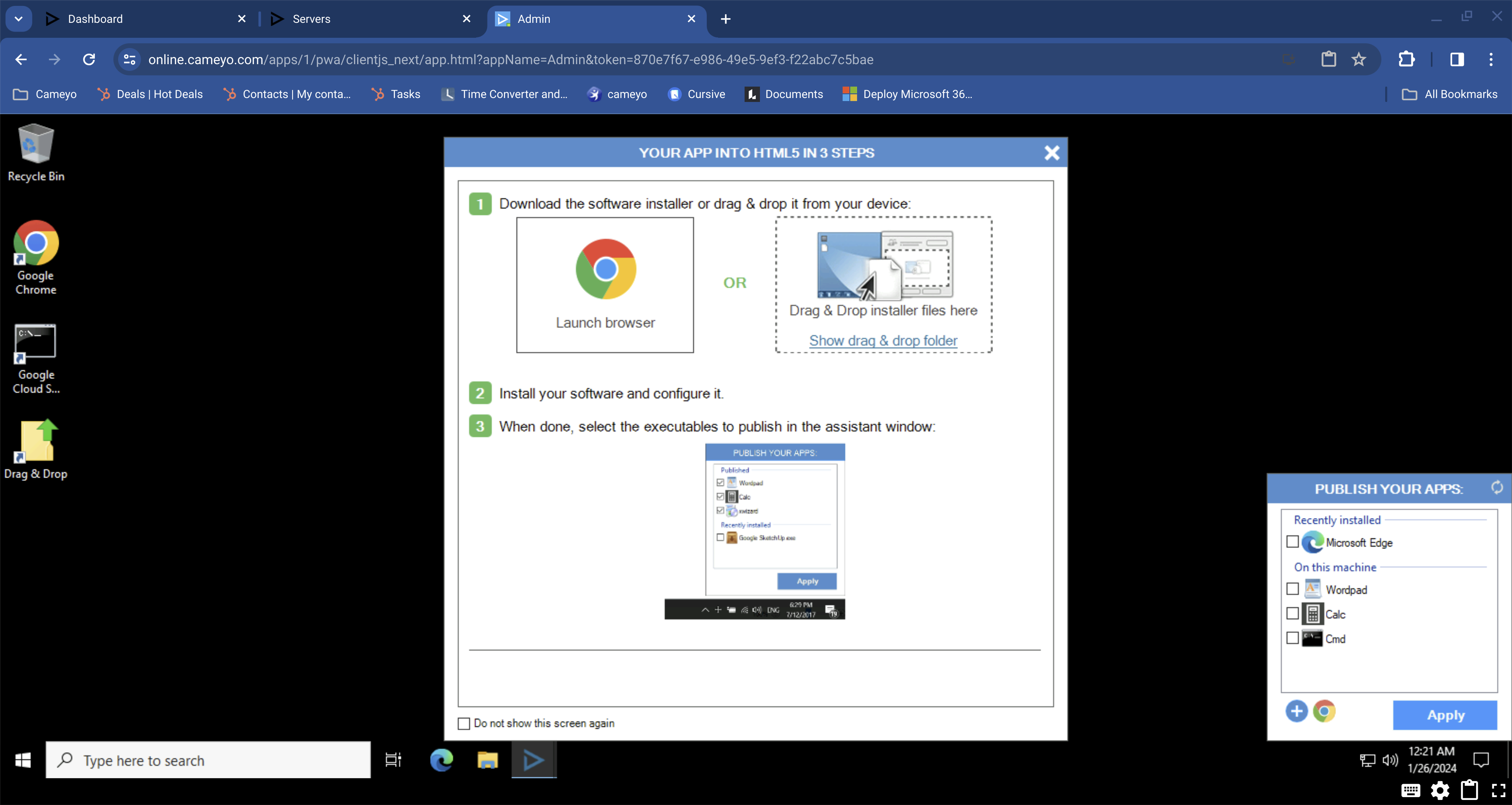Click the Calc icon in publish list
Viewport: 1512px width, 805px height.
(x=1312, y=614)
